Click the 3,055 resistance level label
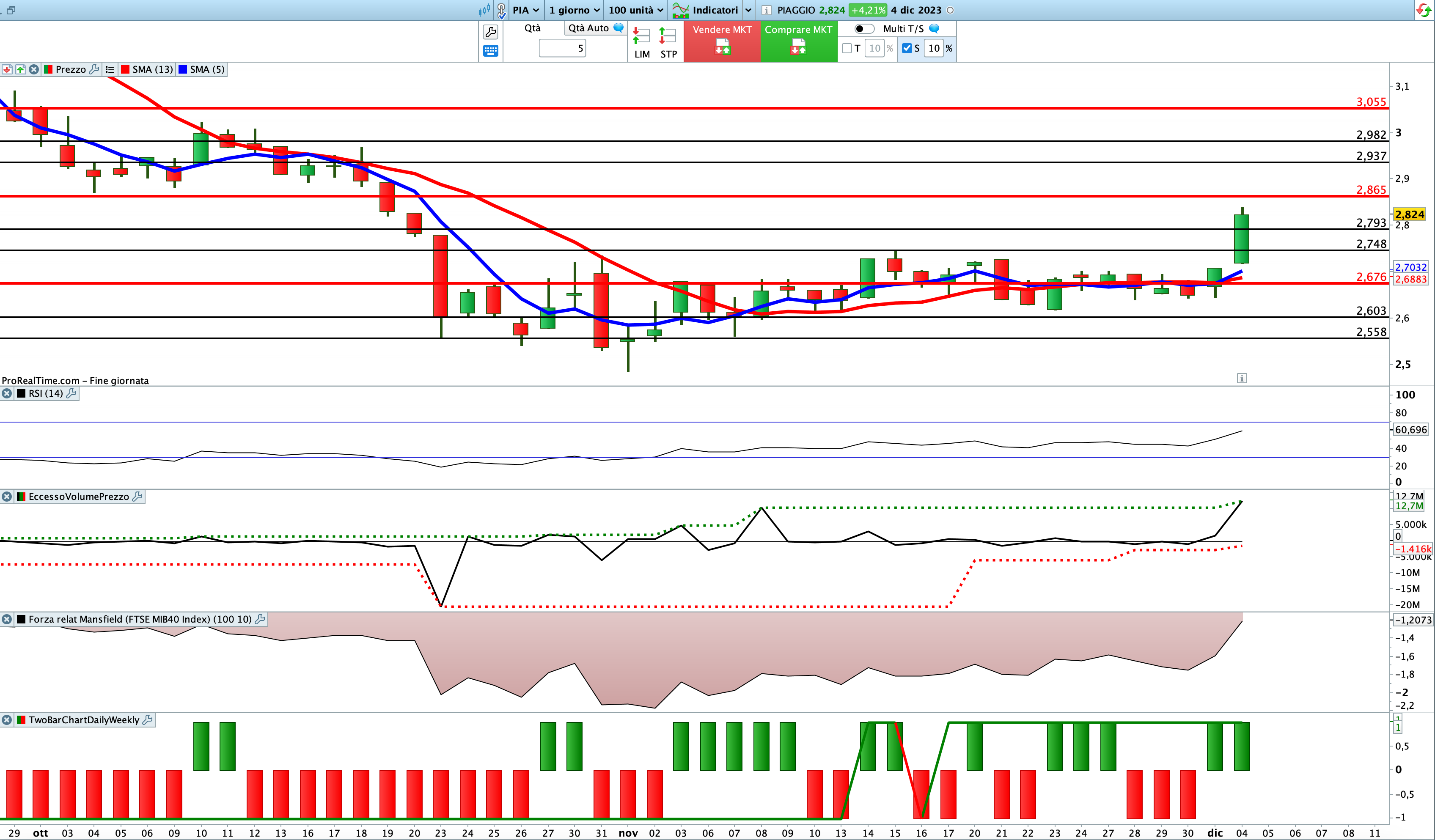The width and height of the screenshot is (1435, 840). [1371, 102]
